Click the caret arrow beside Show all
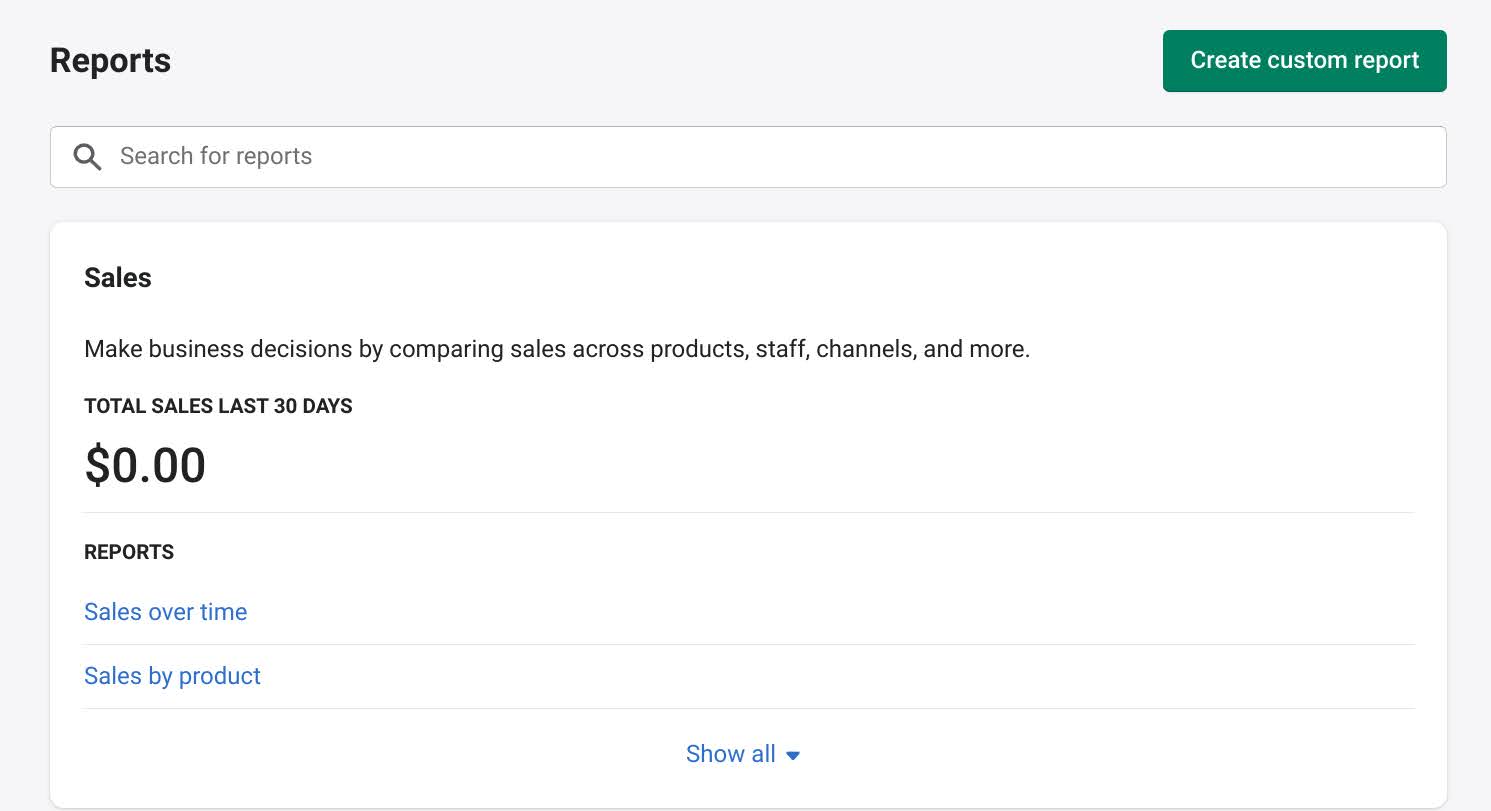Image resolution: width=1491 pixels, height=811 pixels. [x=793, y=756]
